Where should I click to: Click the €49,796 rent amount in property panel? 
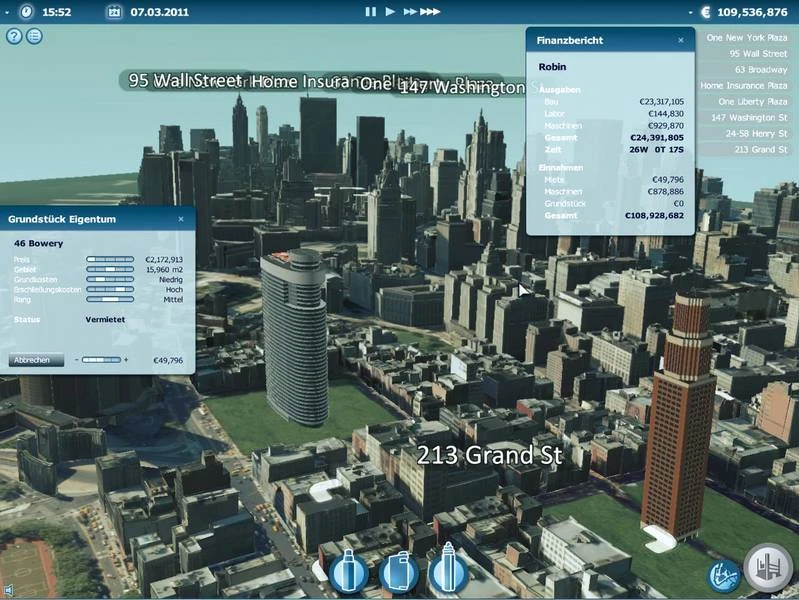click(168, 360)
